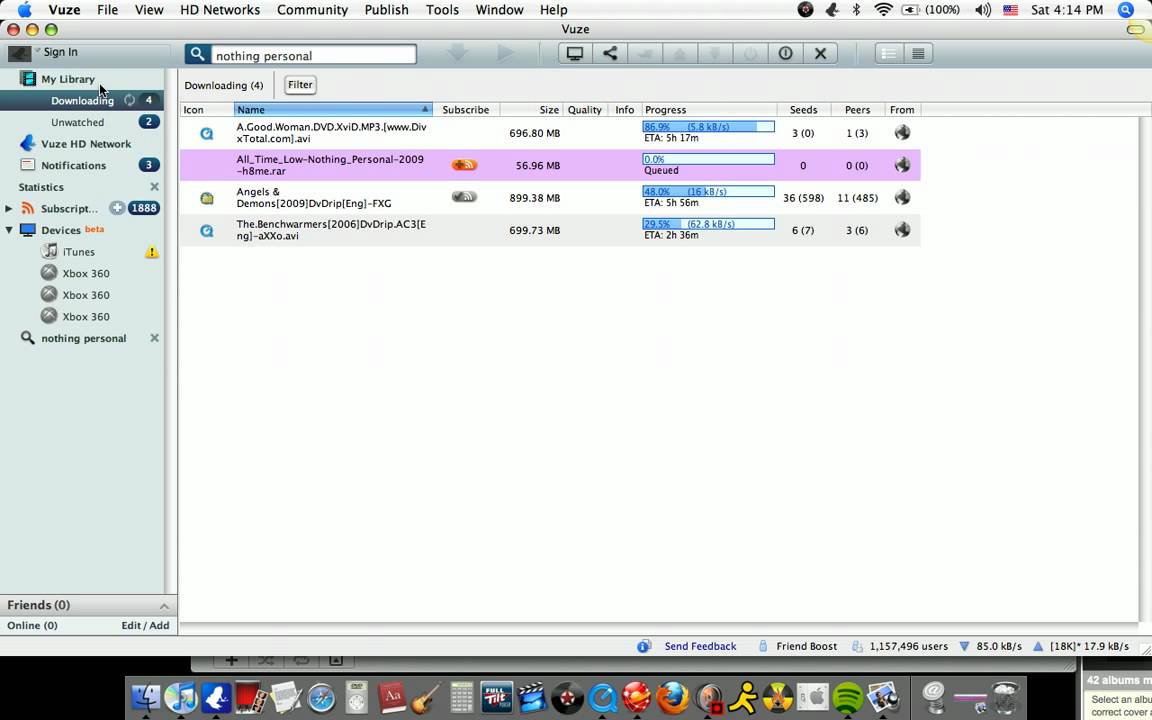Click the Seeds column header

pos(804,109)
